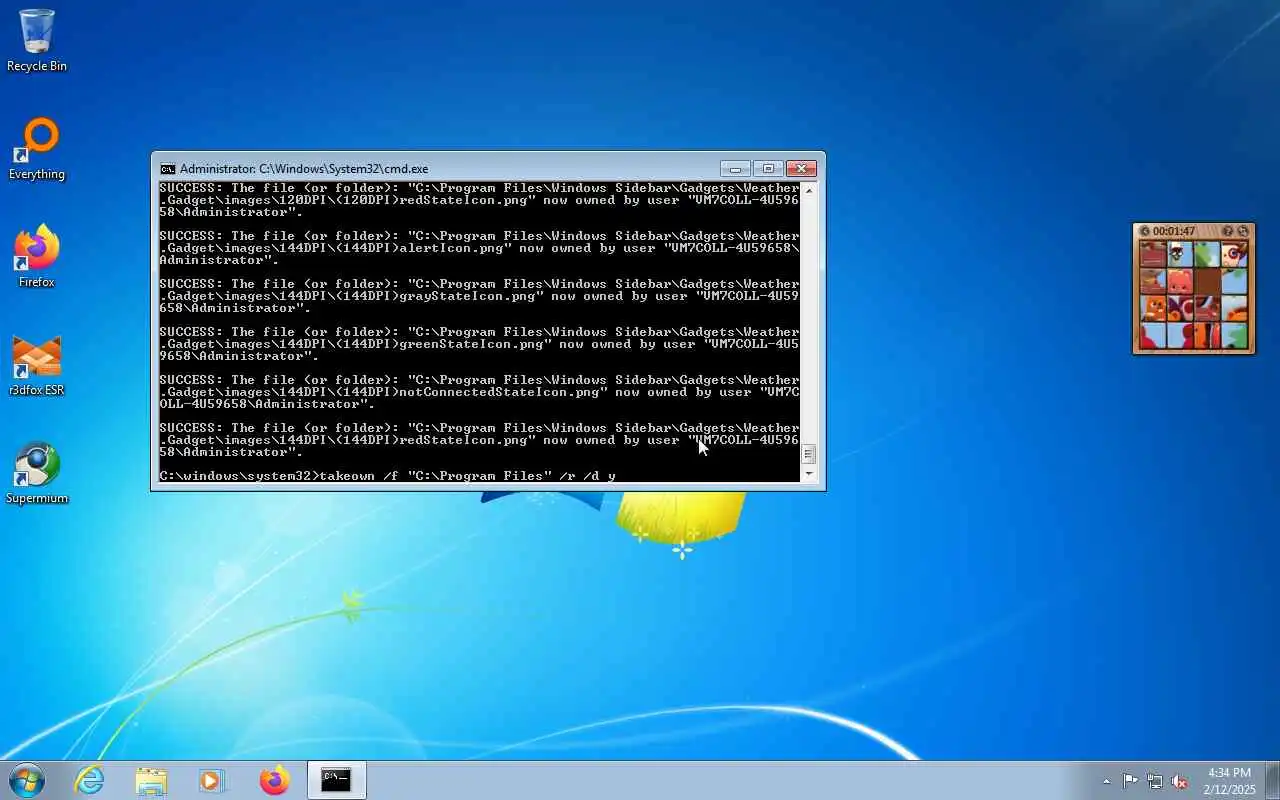Open the cmd window system menu icon
1280x800 pixels.
(168, 169)
